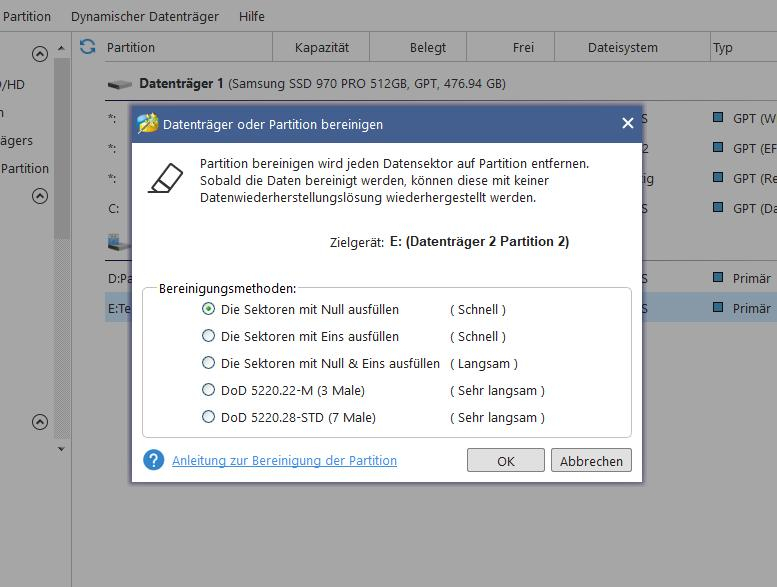Toggle the lower sidebar section chevron
Viewport: 777px width, 587px height.
(40, 422)
